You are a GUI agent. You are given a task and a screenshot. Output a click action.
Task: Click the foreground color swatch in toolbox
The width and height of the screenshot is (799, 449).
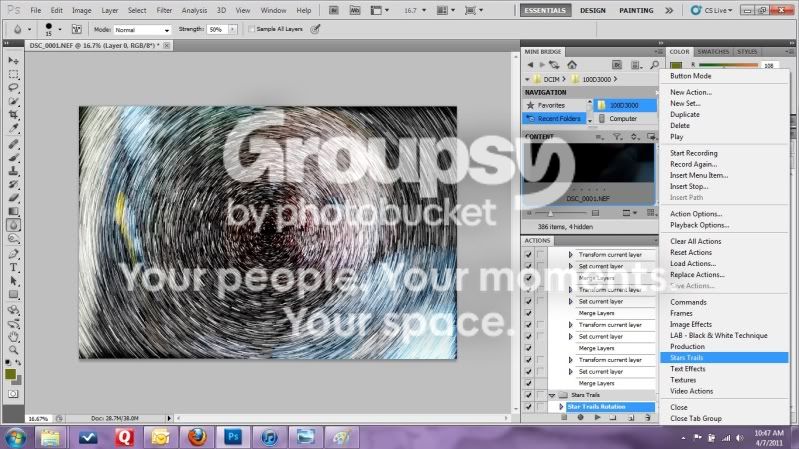(x=10, y=374)
